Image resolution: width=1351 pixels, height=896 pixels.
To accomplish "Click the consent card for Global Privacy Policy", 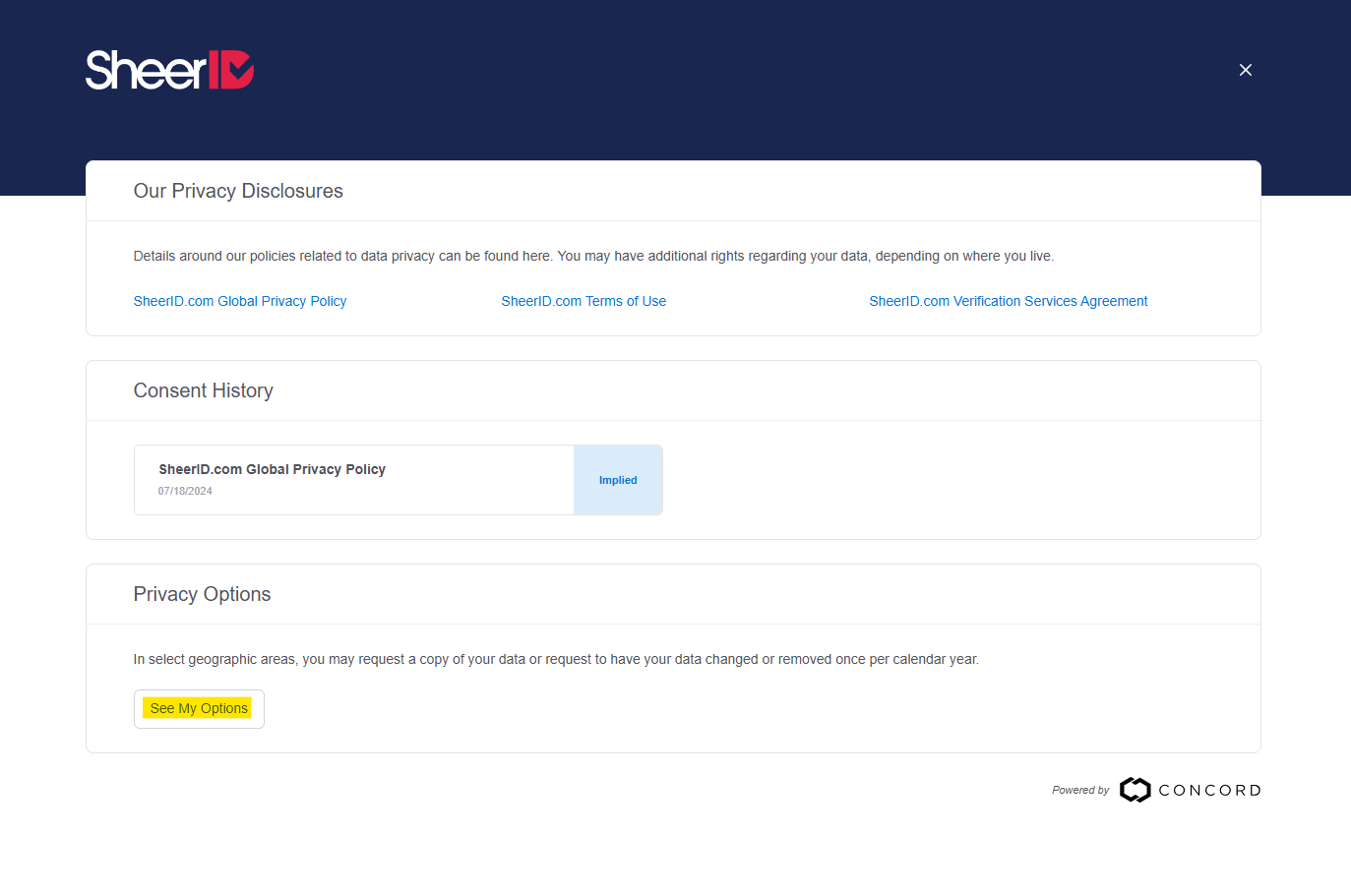I will [354, 480].
